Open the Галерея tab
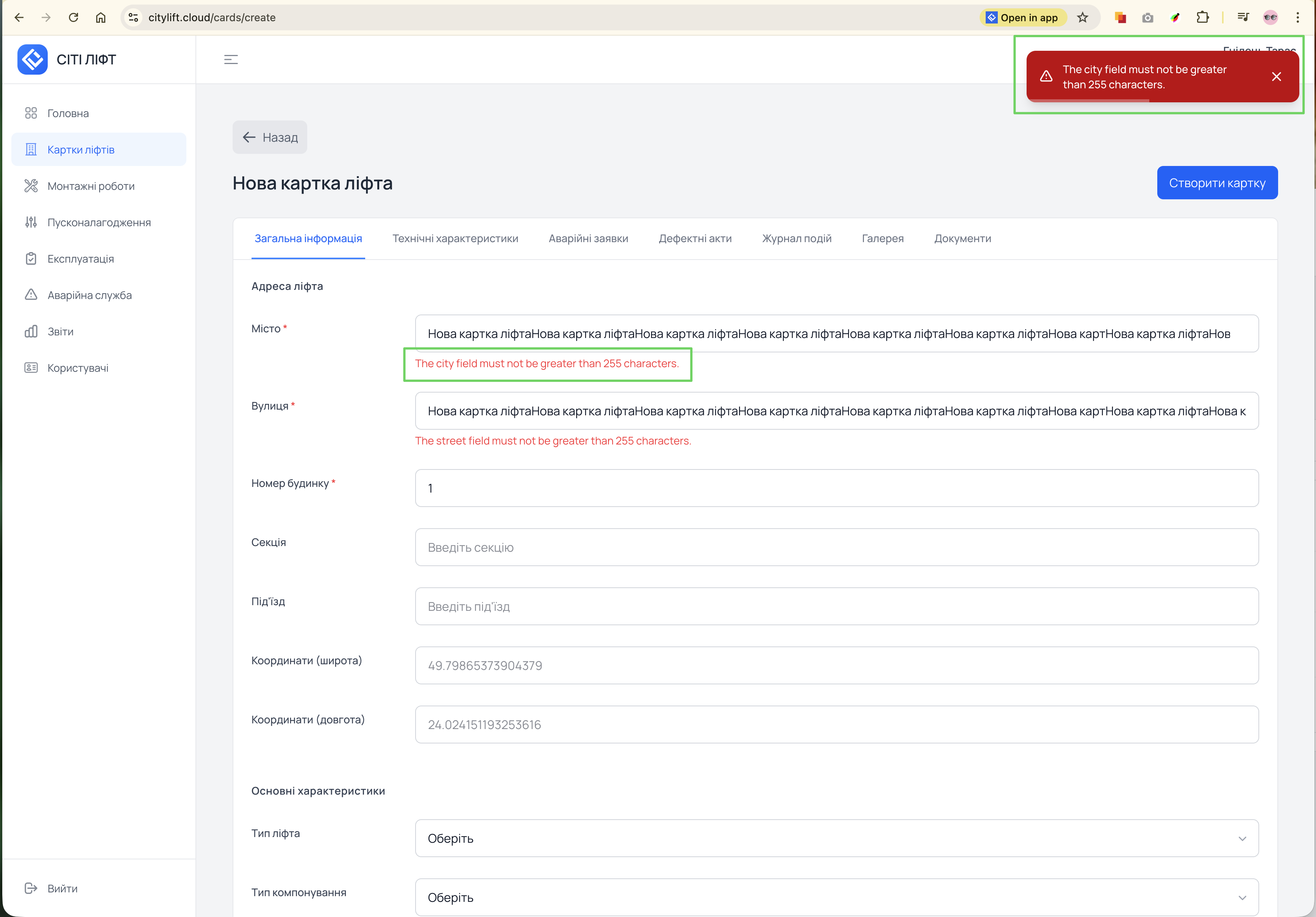1316x917 pixels. click(x=882, y=239)
